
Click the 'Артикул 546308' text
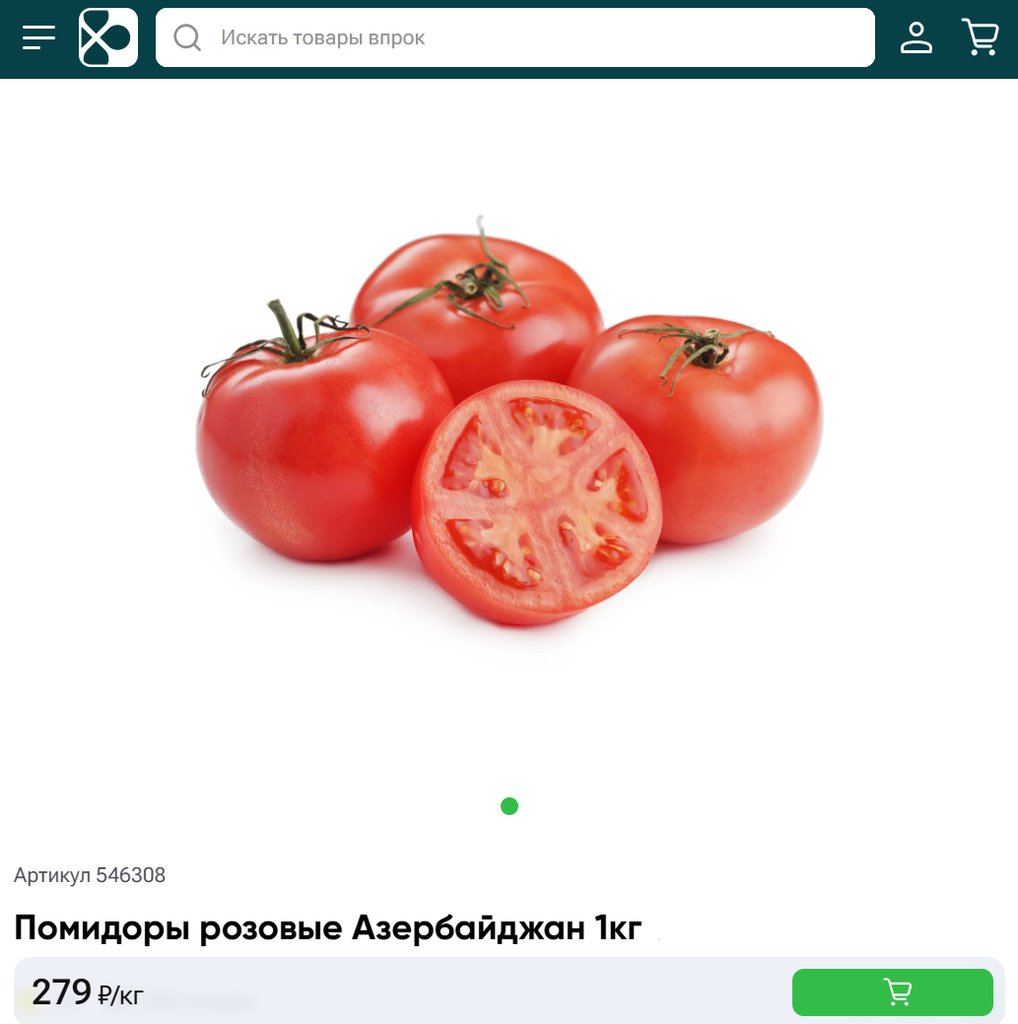(x=89, y=874)
